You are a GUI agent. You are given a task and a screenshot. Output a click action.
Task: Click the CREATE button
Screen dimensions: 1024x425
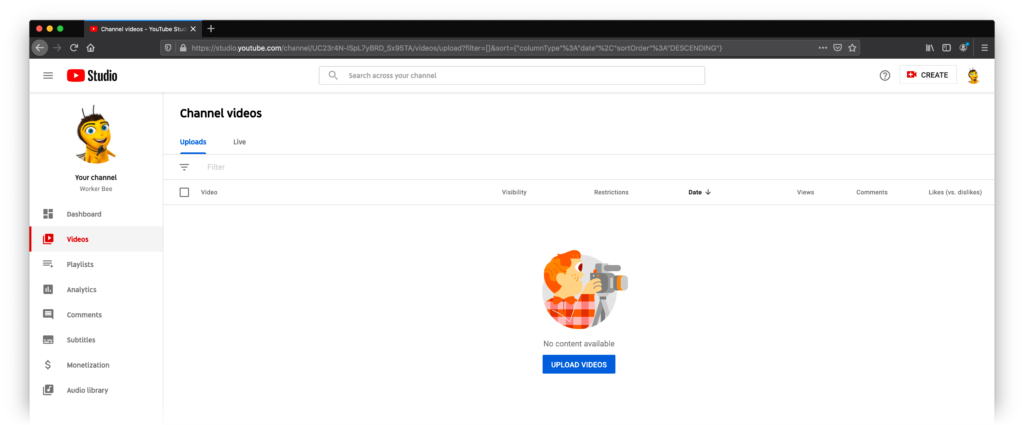point(927,75)
